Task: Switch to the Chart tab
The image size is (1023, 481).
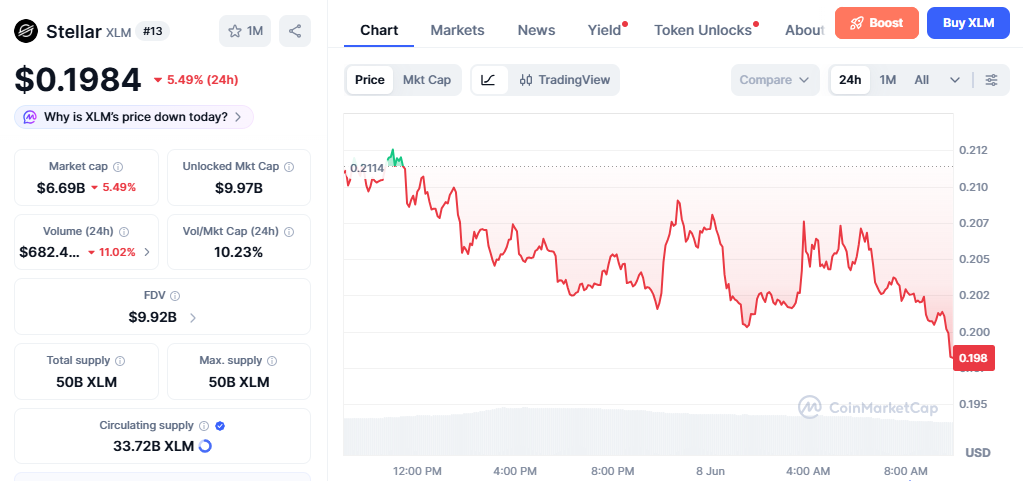Action: click(x=379, y=30)
